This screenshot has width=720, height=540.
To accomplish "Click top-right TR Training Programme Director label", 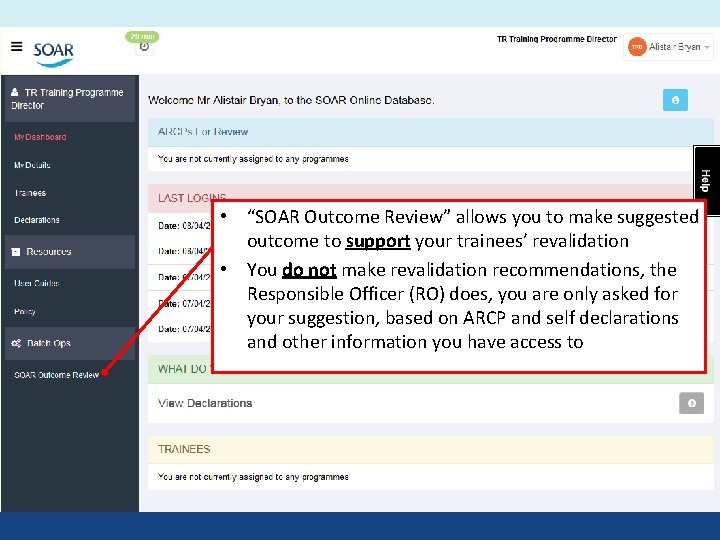I will [x=557, y=39].
